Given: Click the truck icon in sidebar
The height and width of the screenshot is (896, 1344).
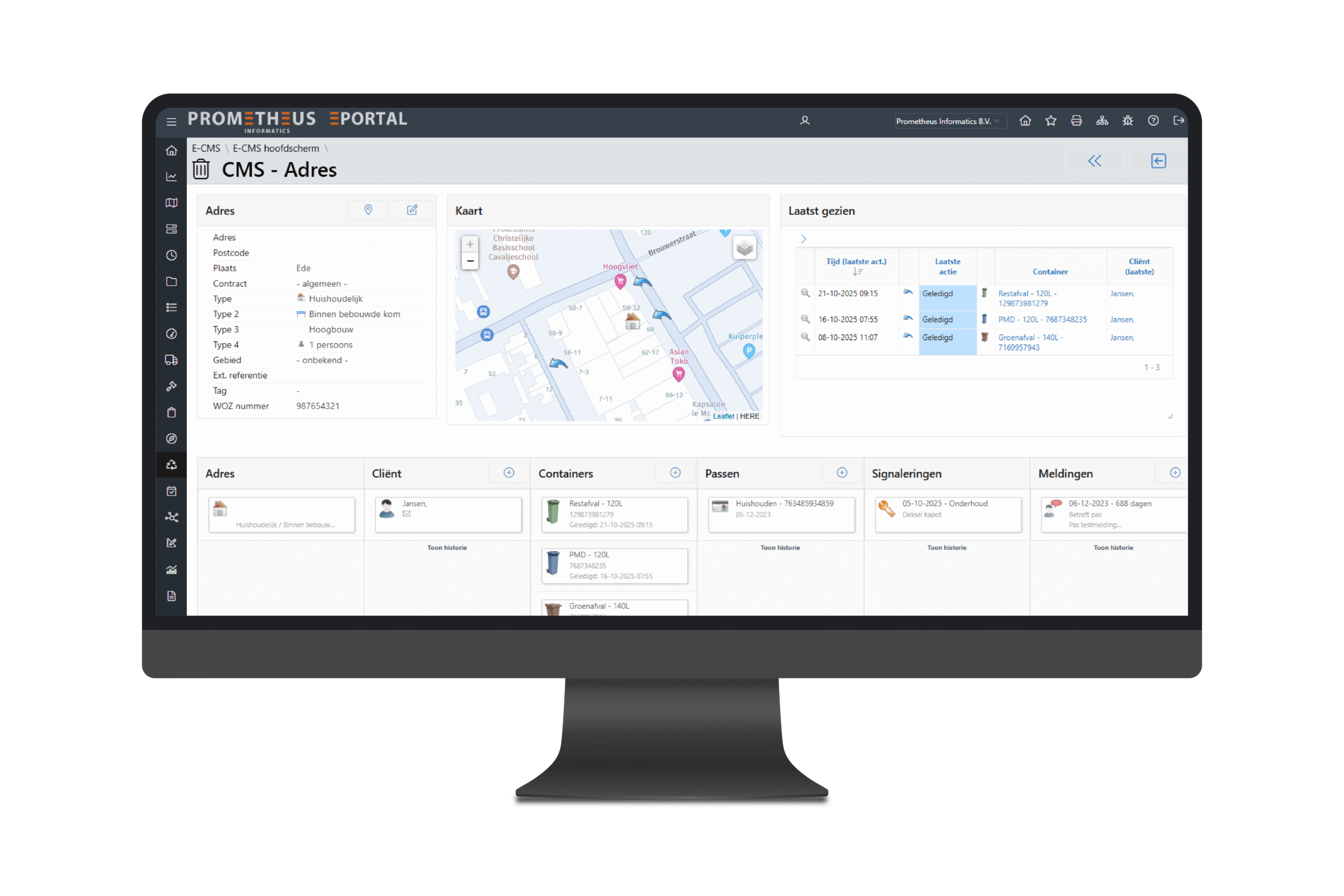Looking at the screenshot, I should pos(172,360).
